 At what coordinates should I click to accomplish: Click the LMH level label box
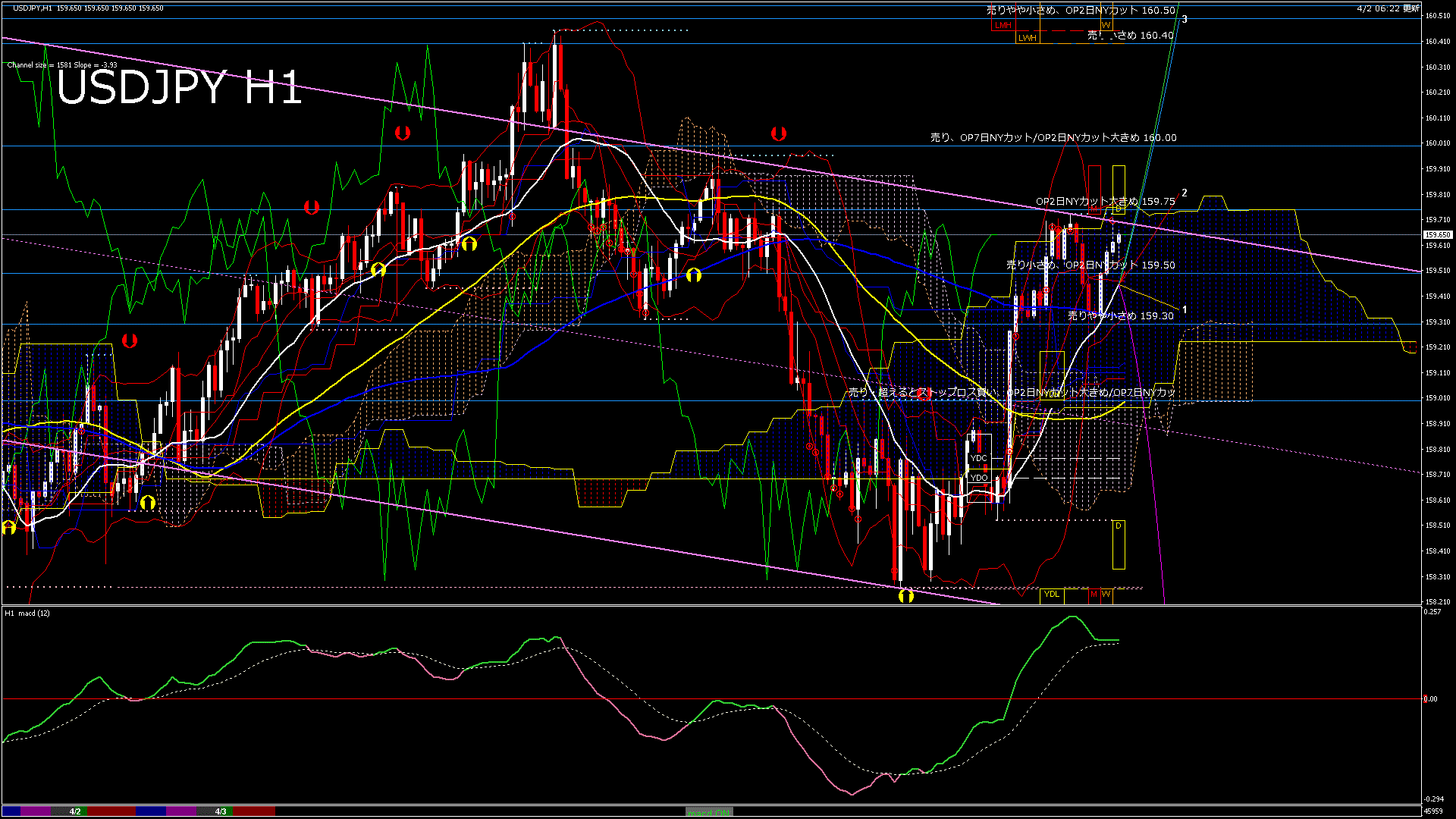pos(1003,25)
